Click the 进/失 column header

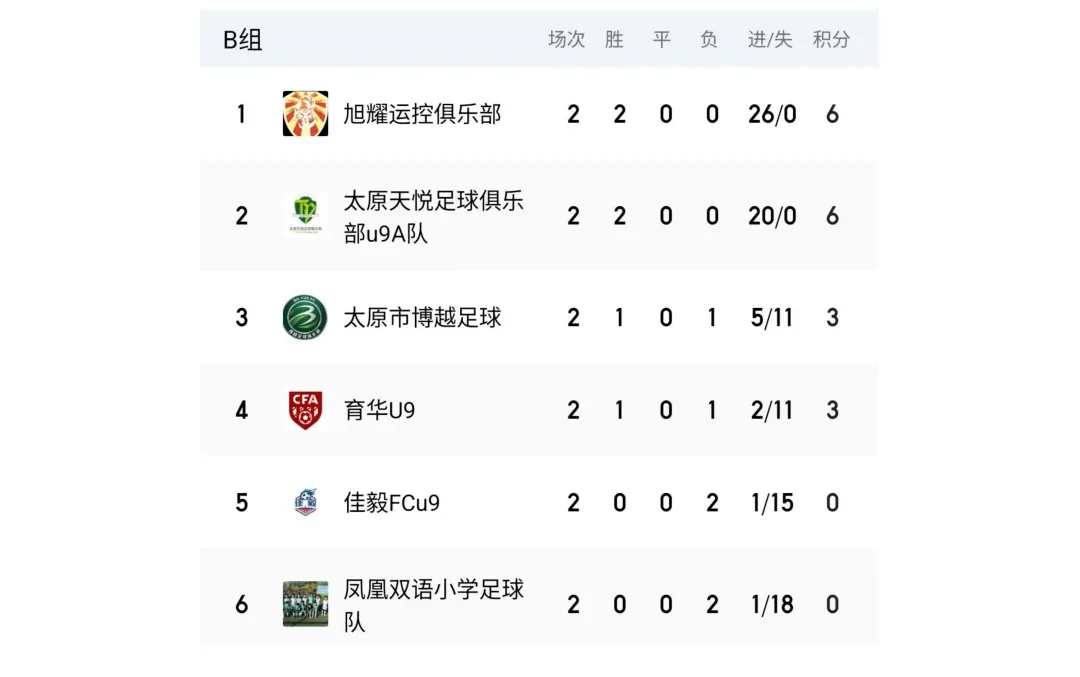[770, 39]
